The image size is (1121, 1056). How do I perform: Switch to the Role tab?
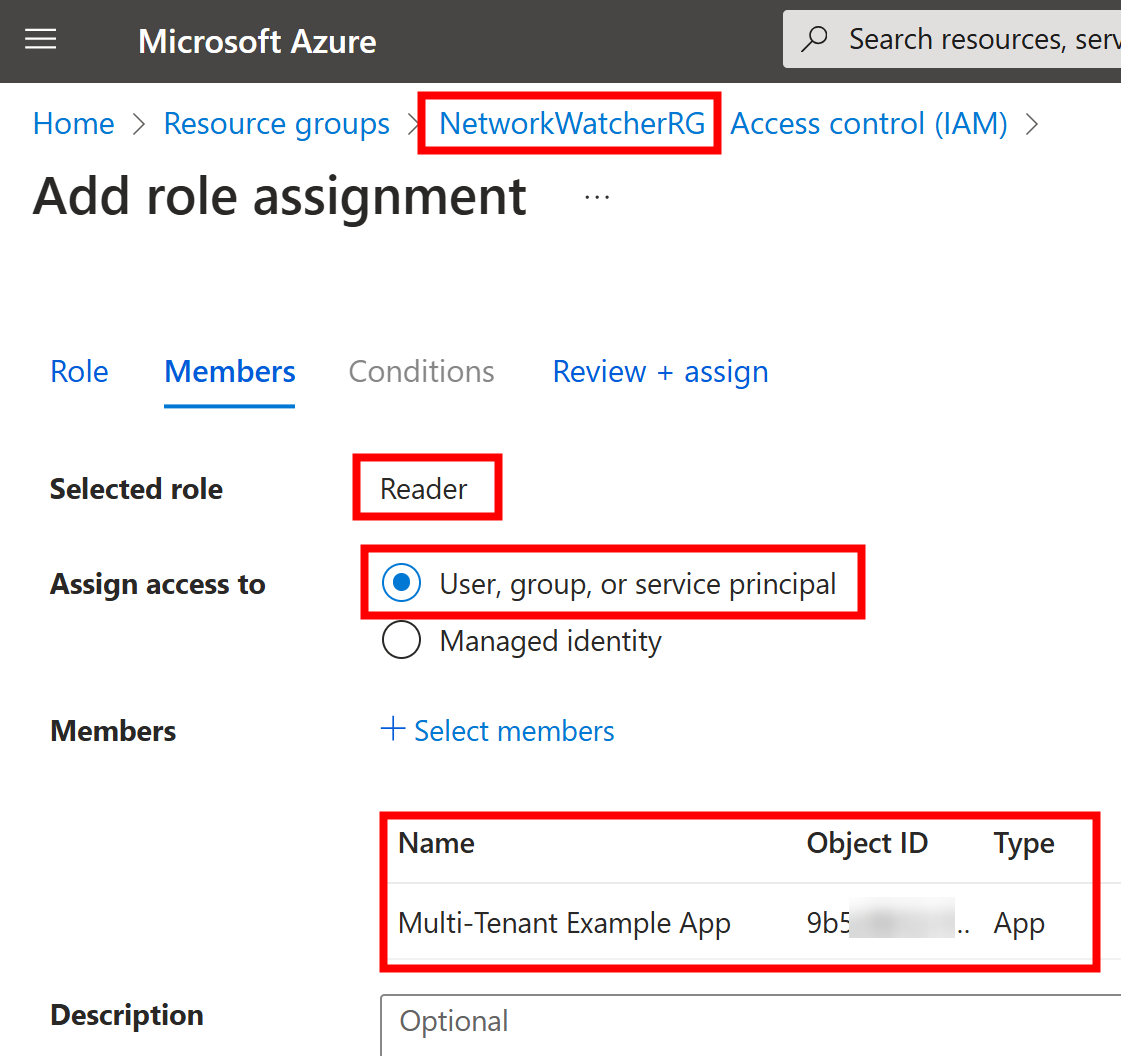[x=79, y=372]
